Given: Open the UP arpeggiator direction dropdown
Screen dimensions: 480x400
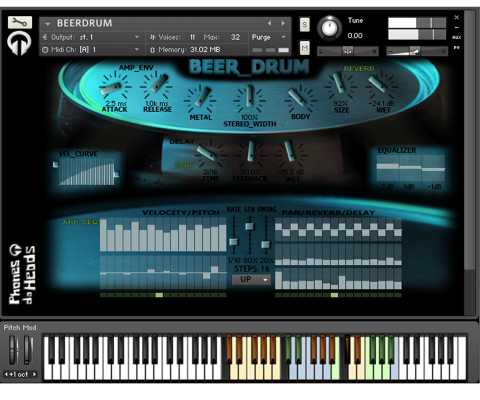Looking at the screenshot, I should pos(252,280).
